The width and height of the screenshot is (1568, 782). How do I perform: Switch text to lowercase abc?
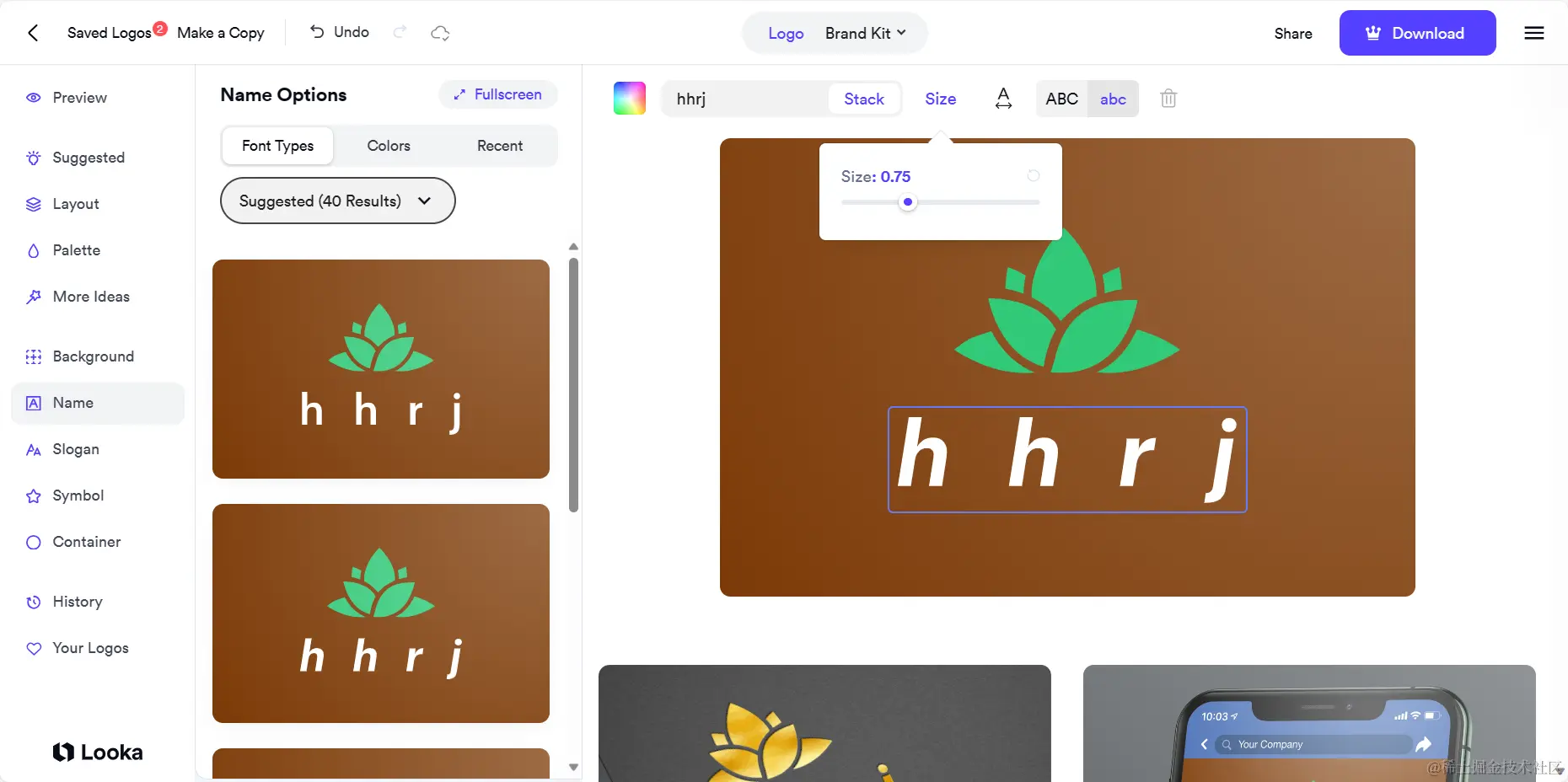click(x=1113, y=99)
